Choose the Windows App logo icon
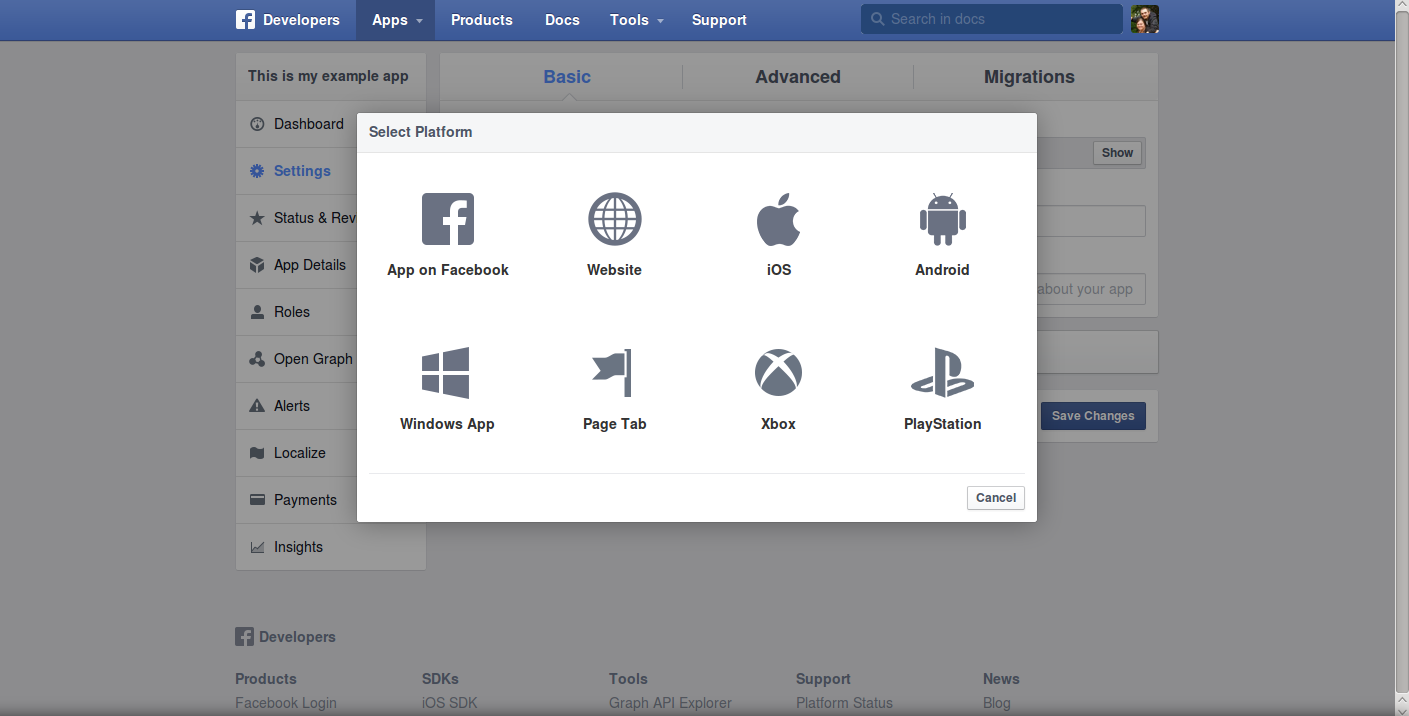 446,373
